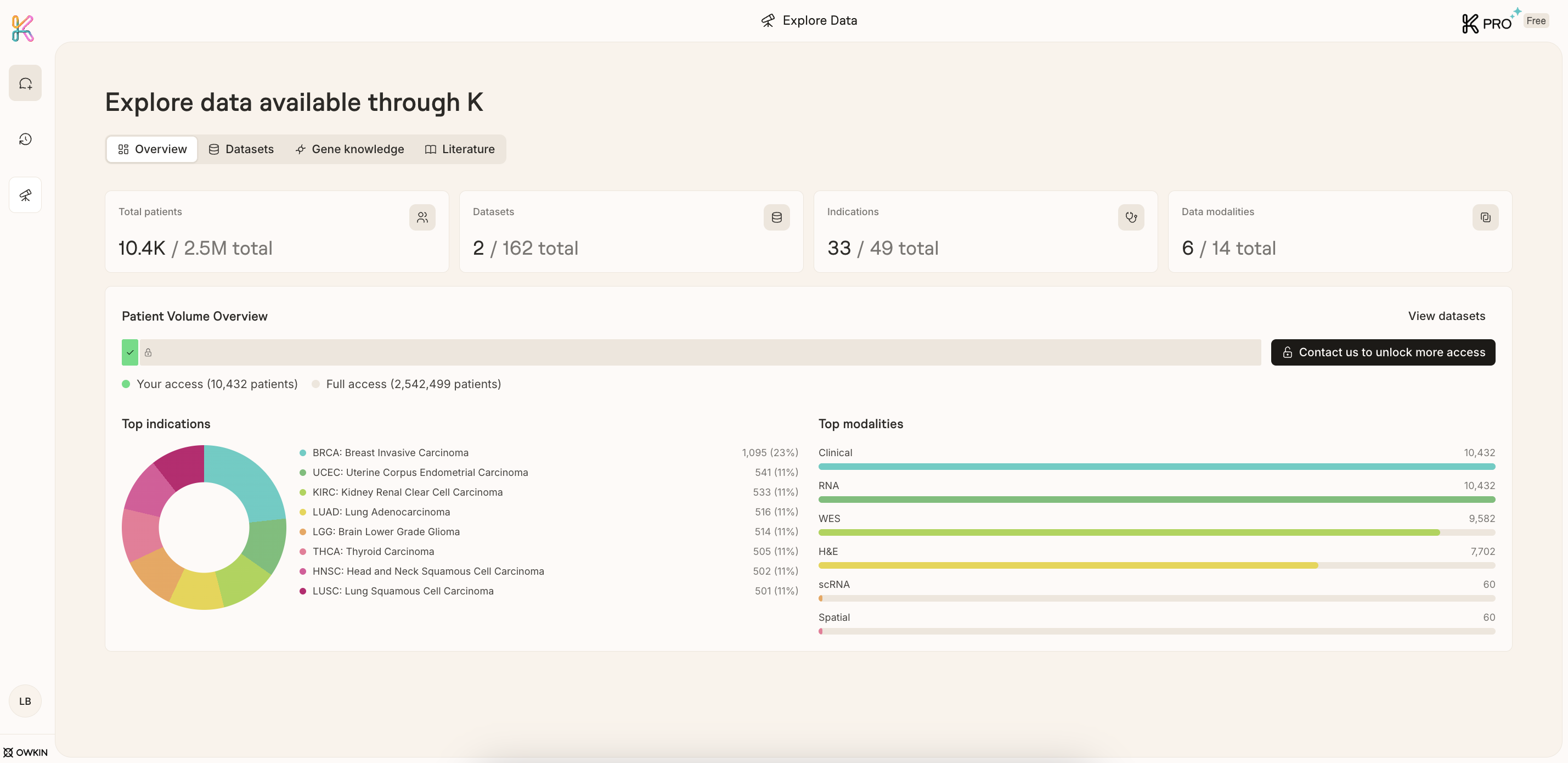Click the lock icon in patient volume bar
This screenshot has width=1568, height=763.
tap(148, 352)
